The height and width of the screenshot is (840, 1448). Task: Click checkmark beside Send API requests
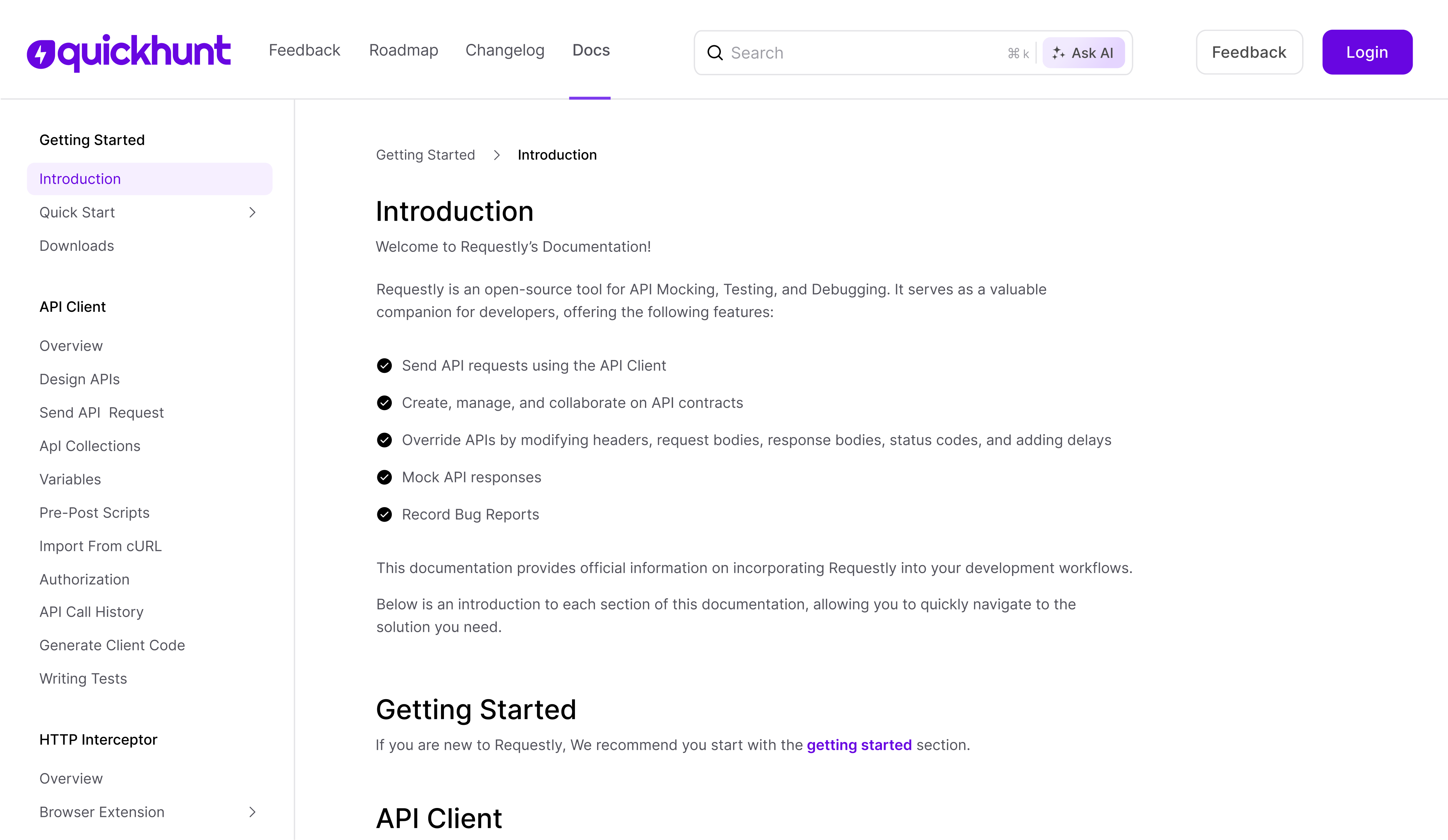pyautogui.click(x=385, y=366)
